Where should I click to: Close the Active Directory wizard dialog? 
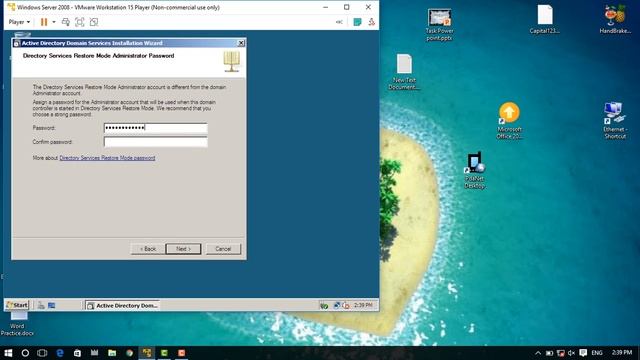pos(241,43)
